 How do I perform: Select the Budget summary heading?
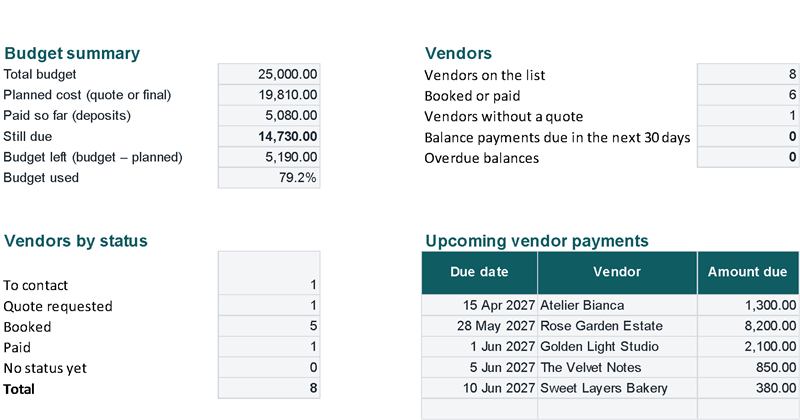(72, 53)
